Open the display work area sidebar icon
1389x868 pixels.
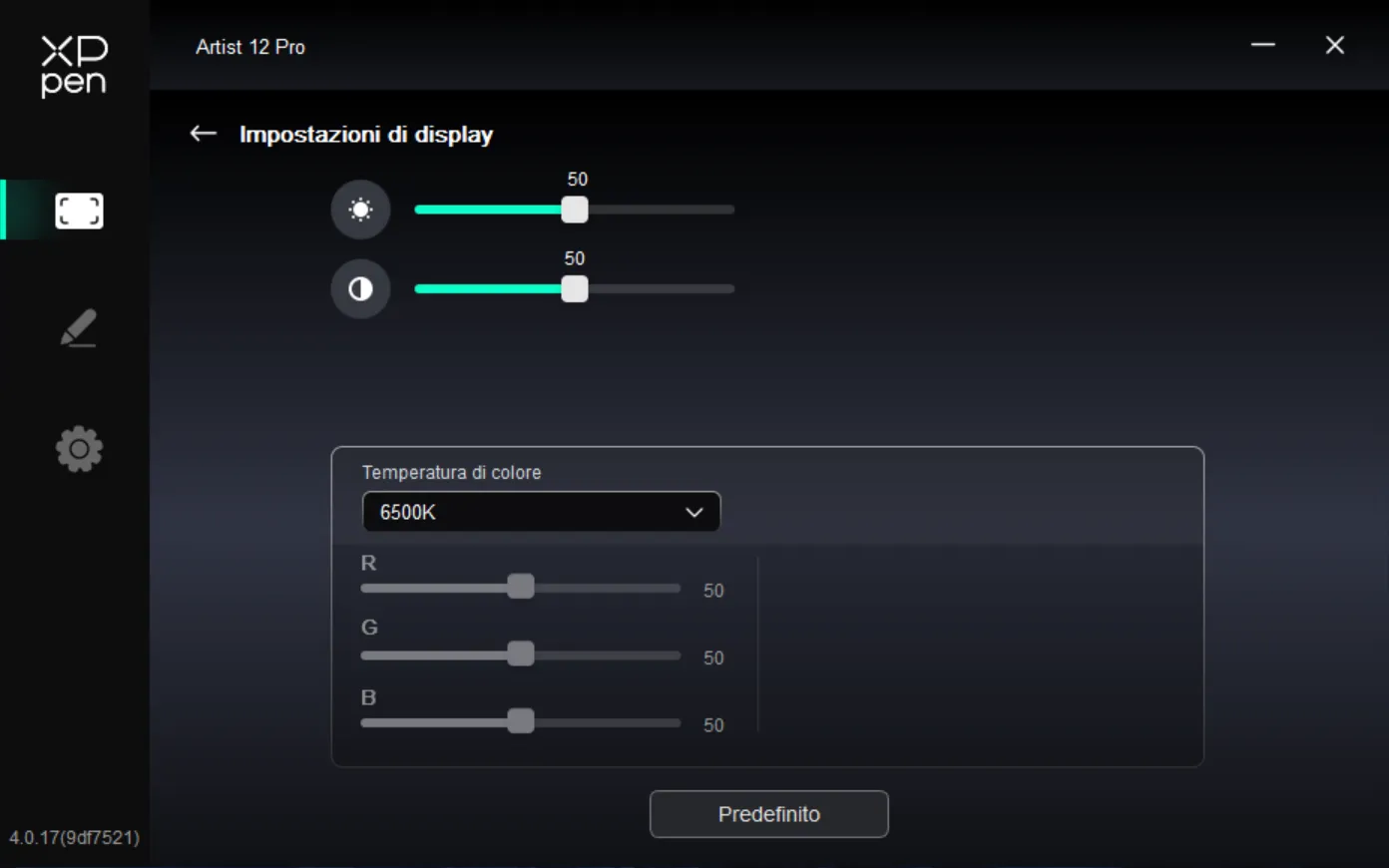pos(79,211)
